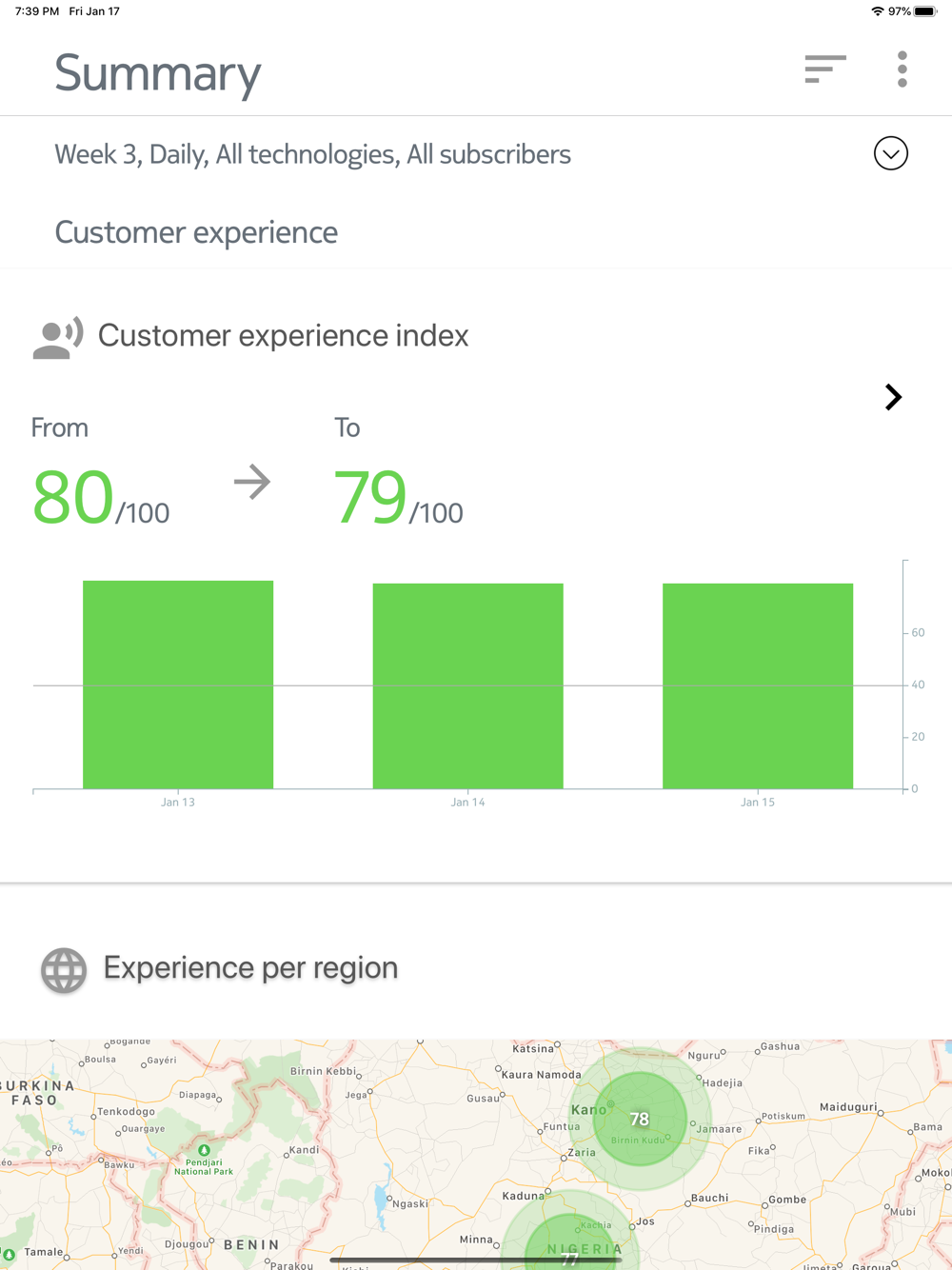The image size is (952, 1270).
Task: Select the Jan 15 green bar
Action: pos(758,685)
